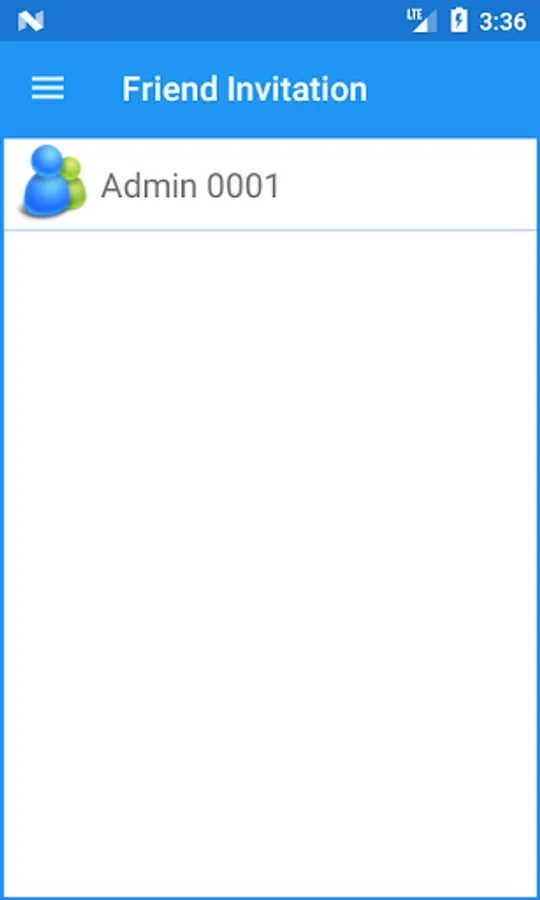
Task: Tap the LTE signal strength icon
Action: tap(422, 21)
